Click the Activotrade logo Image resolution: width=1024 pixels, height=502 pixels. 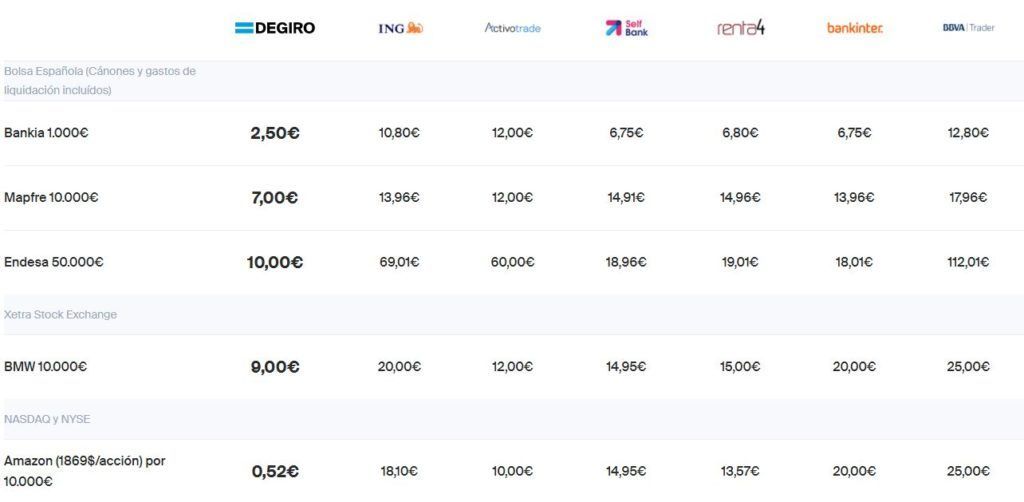pos(513,28)
